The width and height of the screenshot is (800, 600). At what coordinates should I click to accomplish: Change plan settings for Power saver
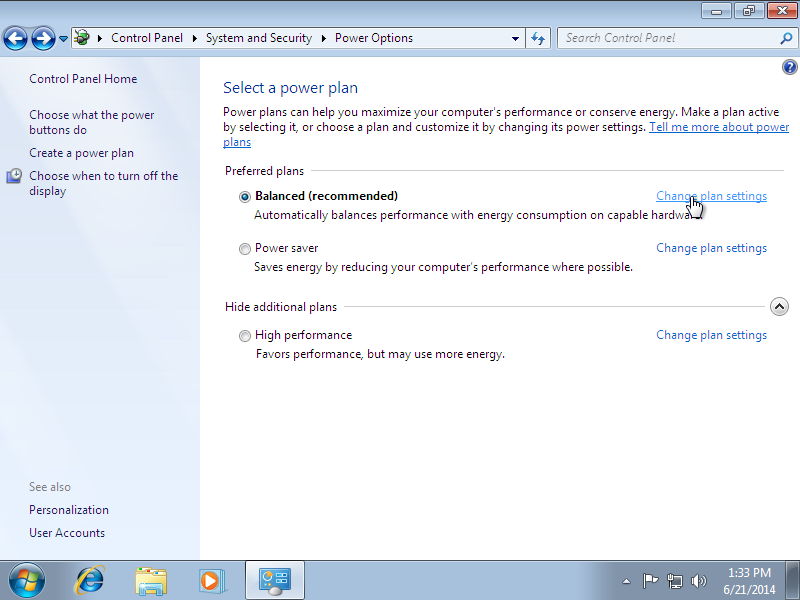[711, 248]
